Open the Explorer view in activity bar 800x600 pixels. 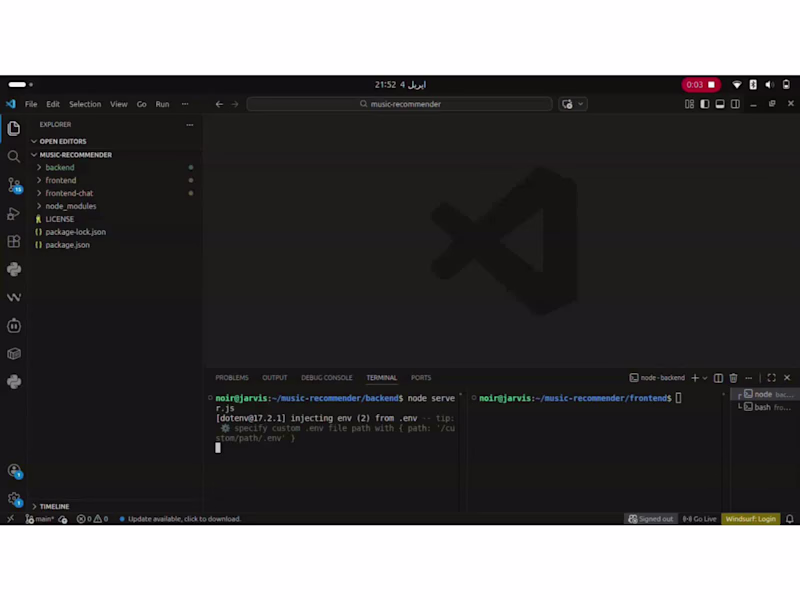(14, 128)
